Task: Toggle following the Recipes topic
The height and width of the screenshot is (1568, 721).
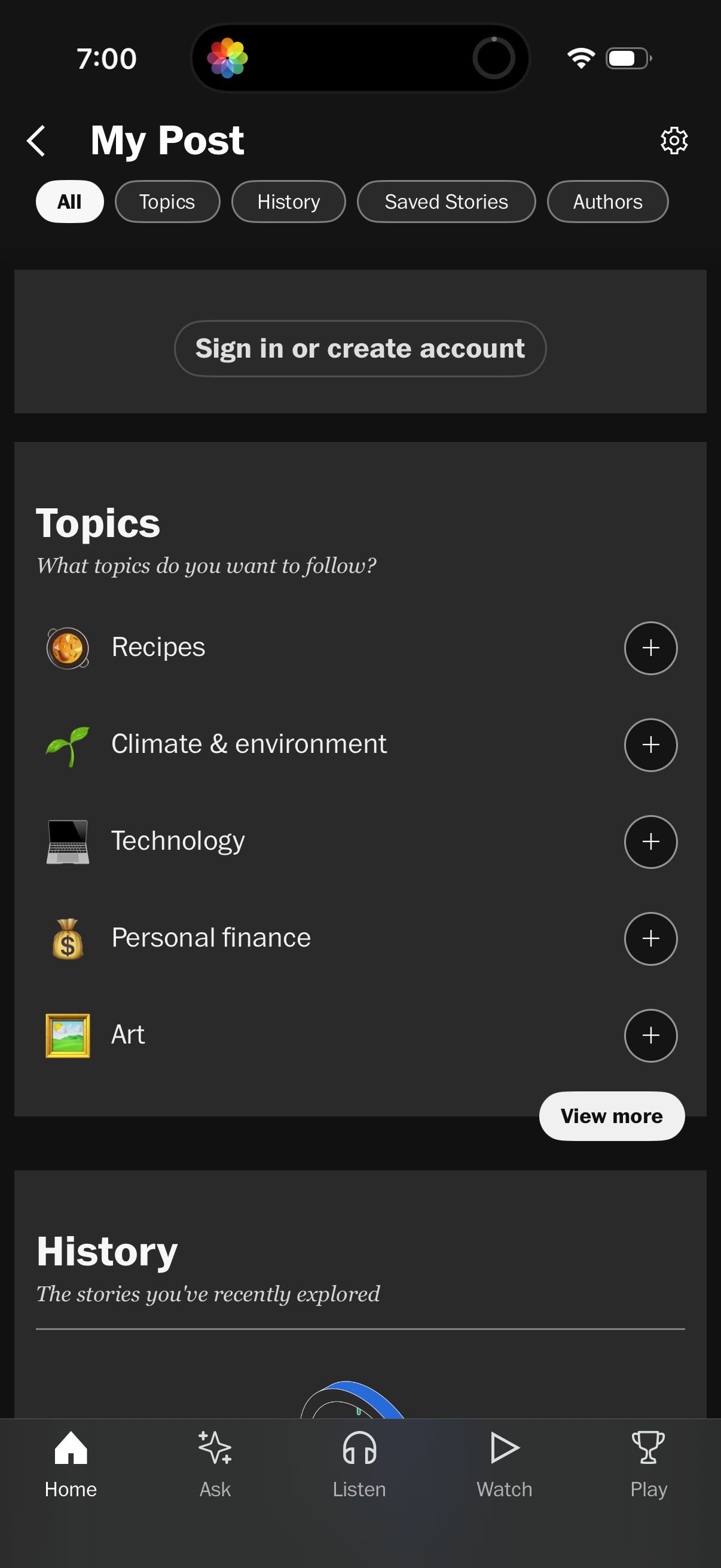Action: pyautogui.click(x=650, y=648)
